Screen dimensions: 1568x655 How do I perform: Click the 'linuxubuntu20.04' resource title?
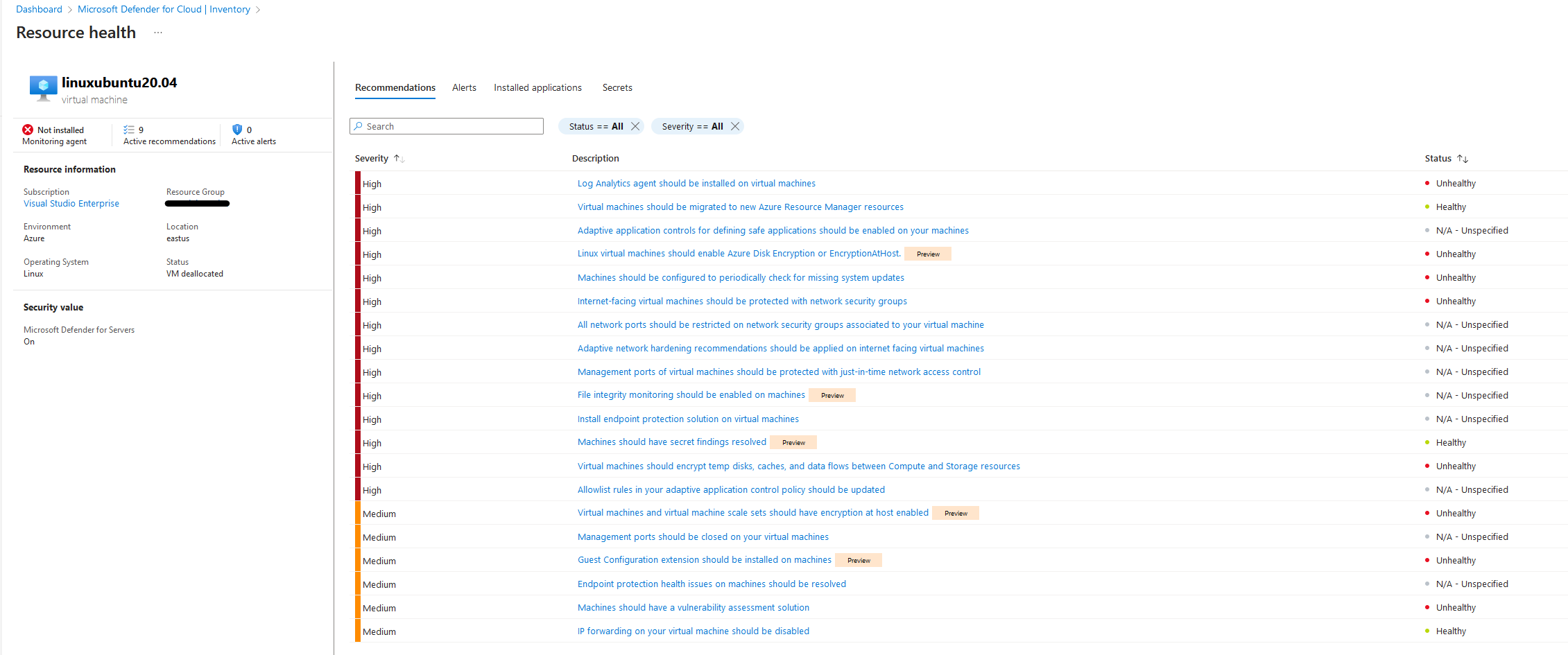point(119,82)
